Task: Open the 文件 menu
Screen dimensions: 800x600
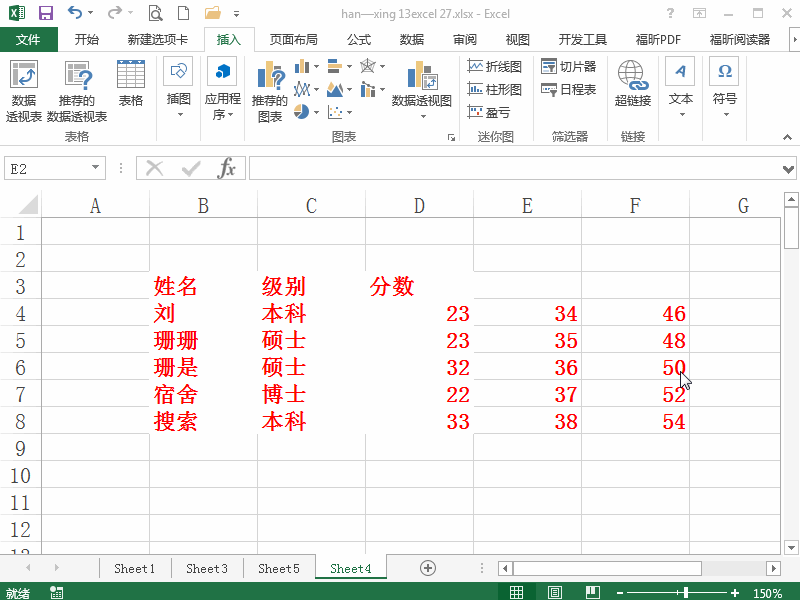Action: (29, 39)
